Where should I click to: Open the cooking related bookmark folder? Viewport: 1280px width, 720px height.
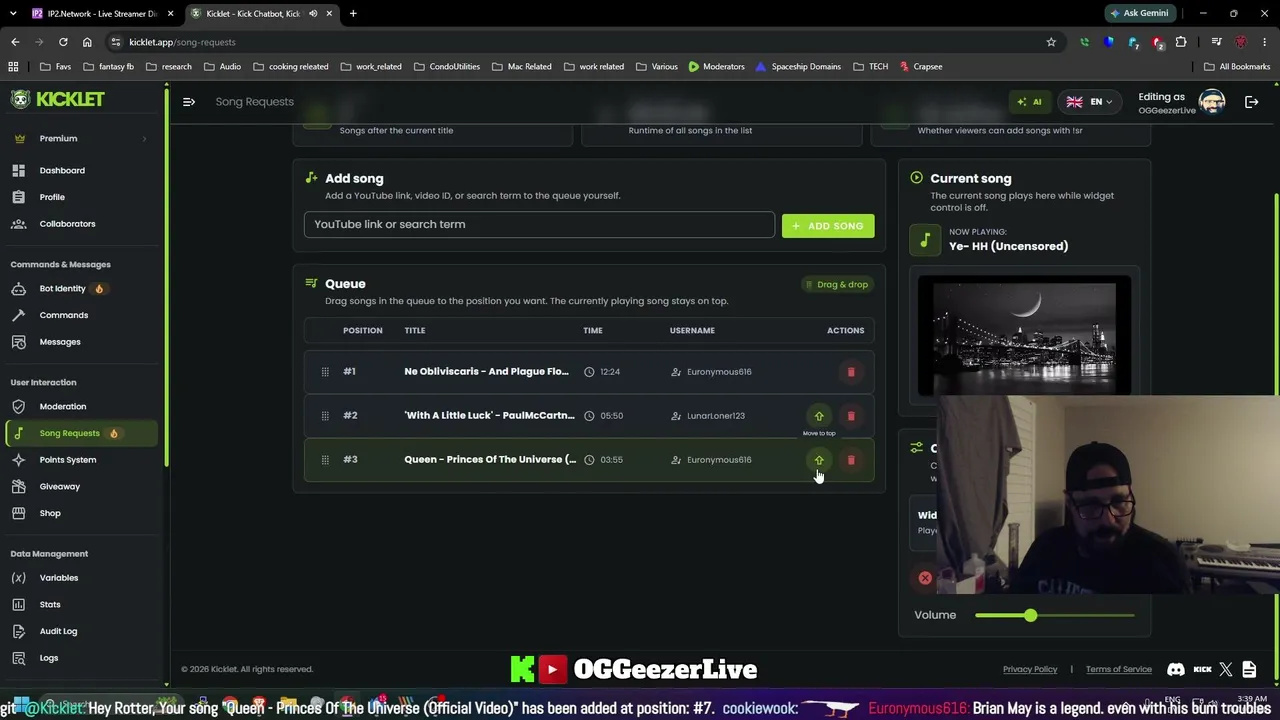click(x=291, y=67)
